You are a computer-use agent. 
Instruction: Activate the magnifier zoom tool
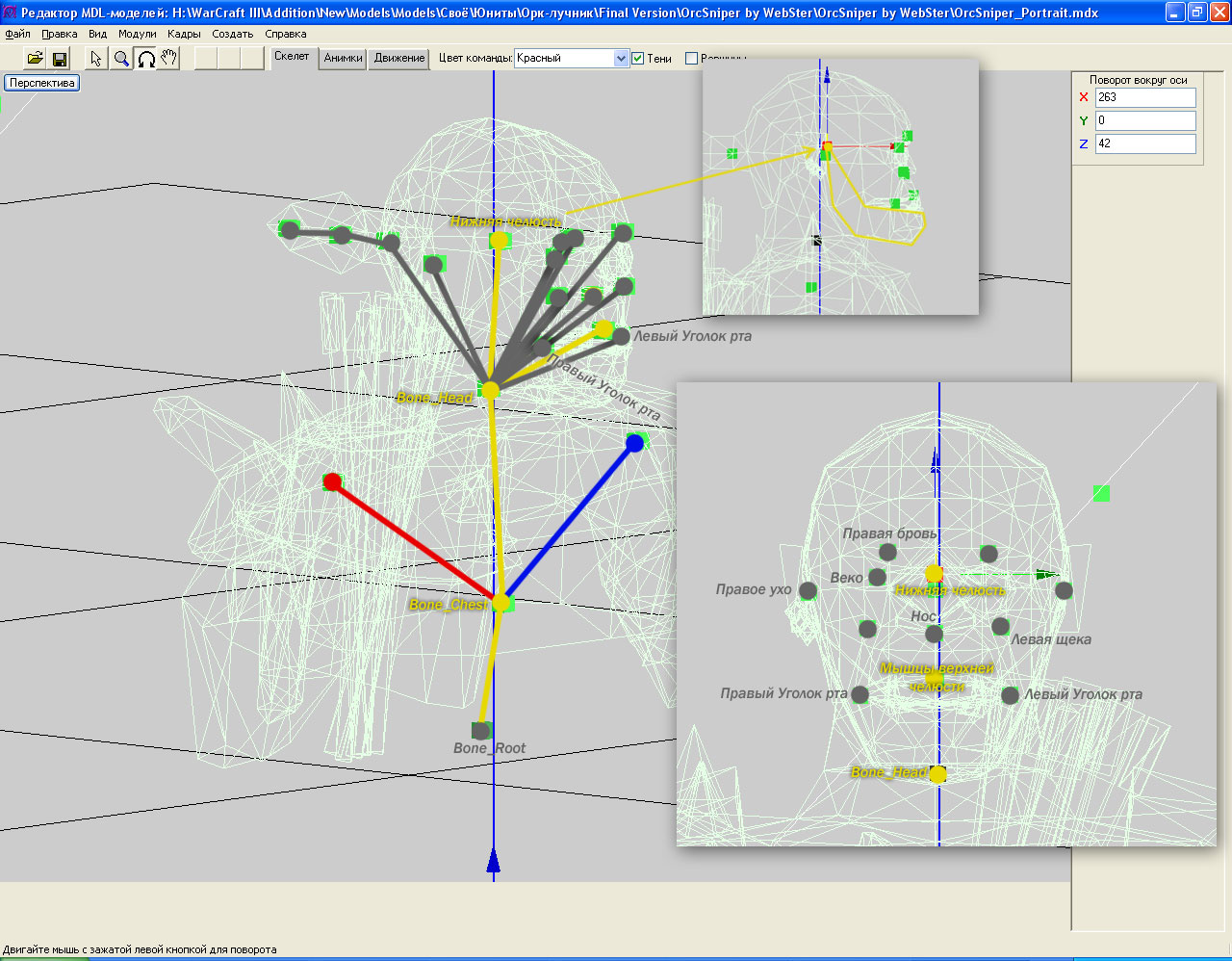click(x=121, y=59)
